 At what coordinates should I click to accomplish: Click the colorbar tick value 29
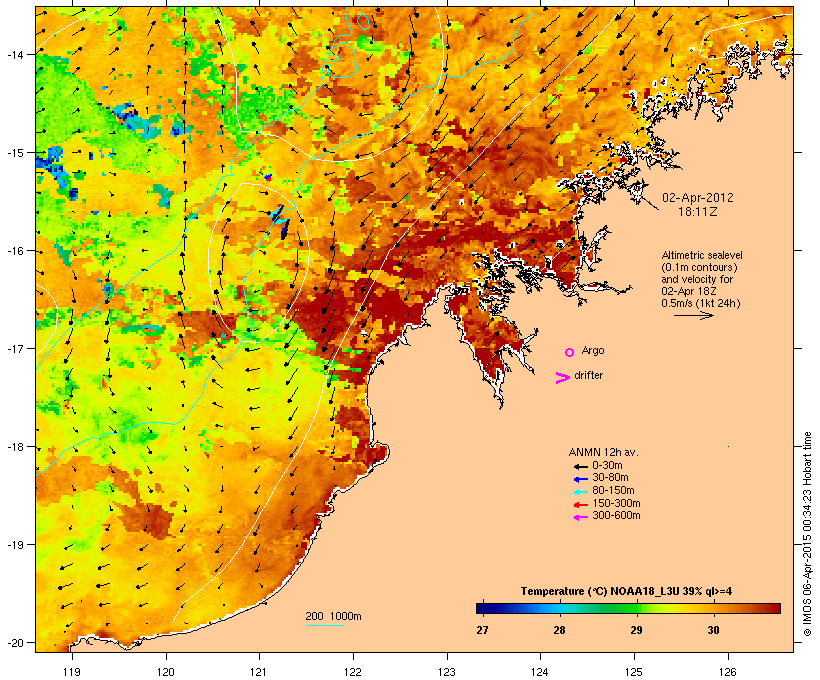tap(636, 630)
